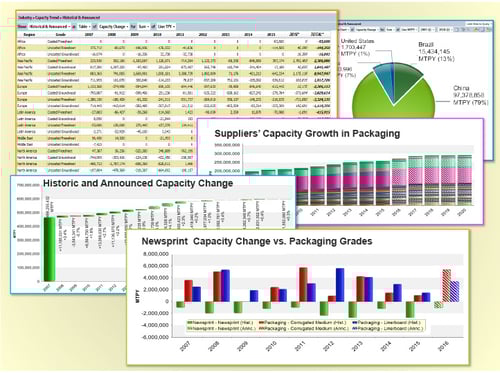The width and height of the screenshot is (500, 373).
Task: Click the 'Brazil 15,434,145 MTPY (13%)' pie label
Action: click(436, 52)
